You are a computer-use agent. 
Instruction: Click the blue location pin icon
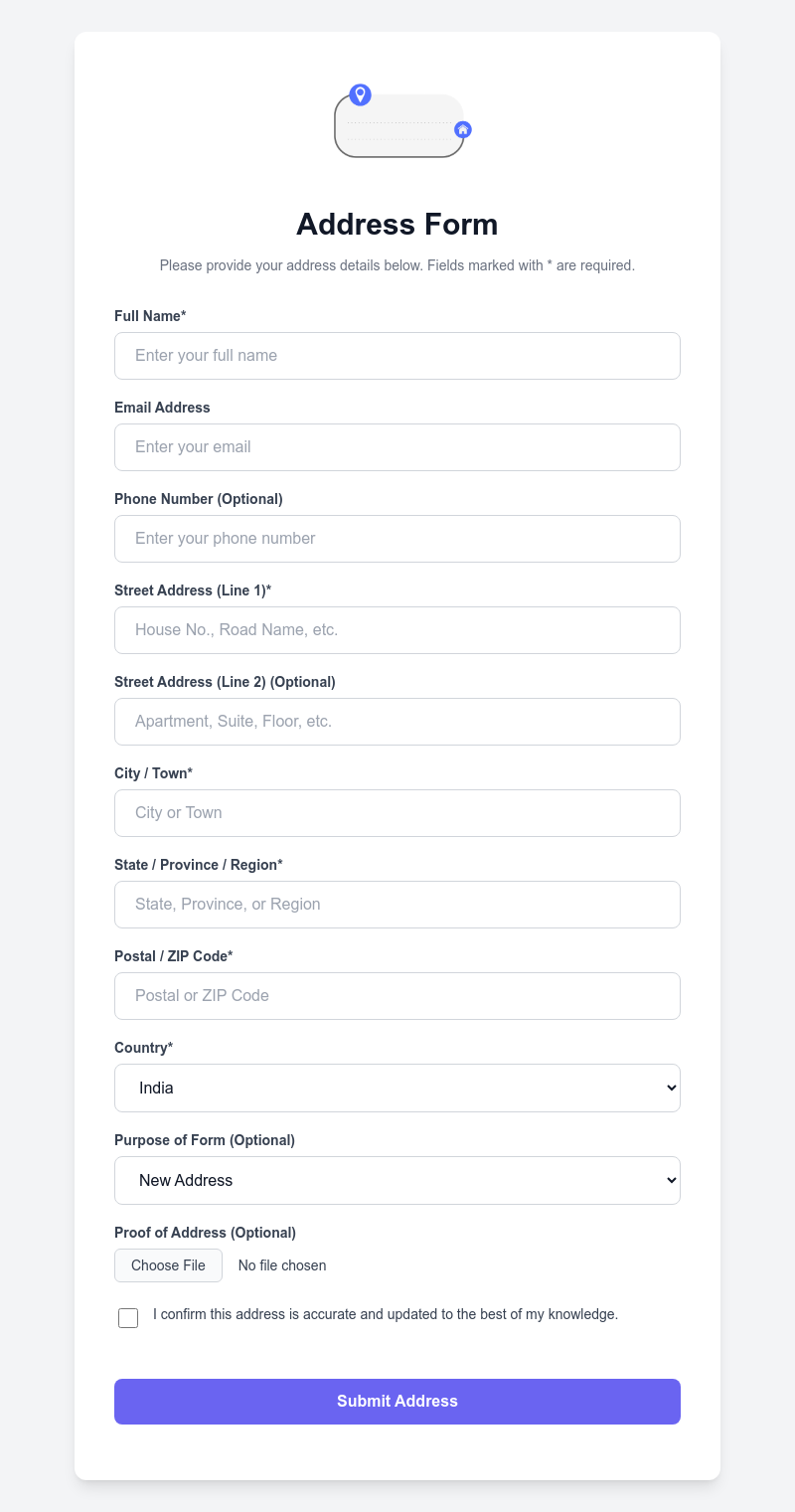pyautogui.click(x=360, y=94)
